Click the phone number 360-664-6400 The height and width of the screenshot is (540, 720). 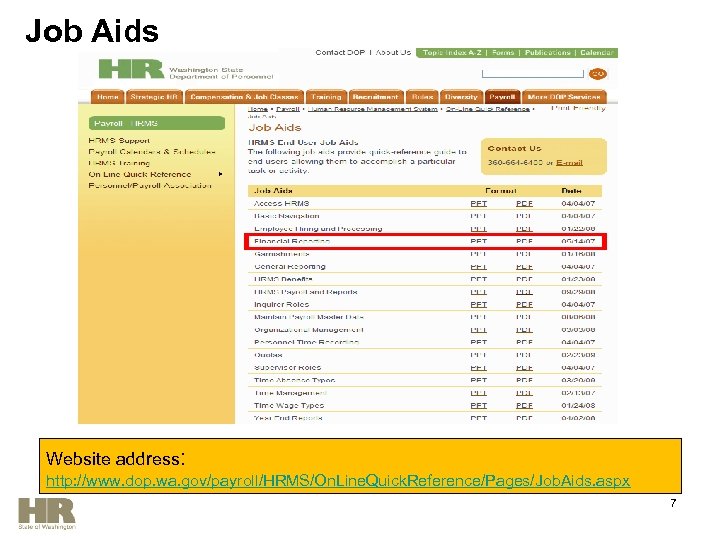click(x=515, y=163)
